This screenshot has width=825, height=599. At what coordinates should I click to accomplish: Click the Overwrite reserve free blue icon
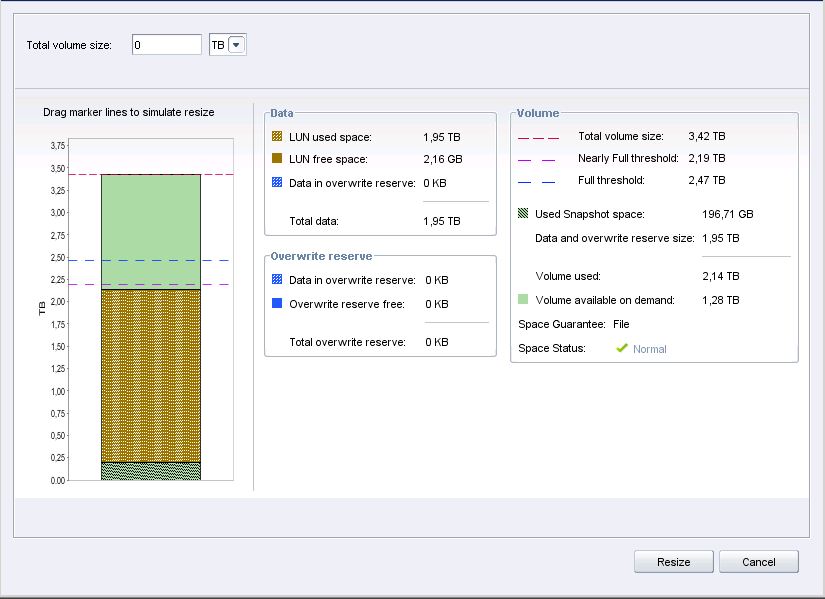(277, 304)
